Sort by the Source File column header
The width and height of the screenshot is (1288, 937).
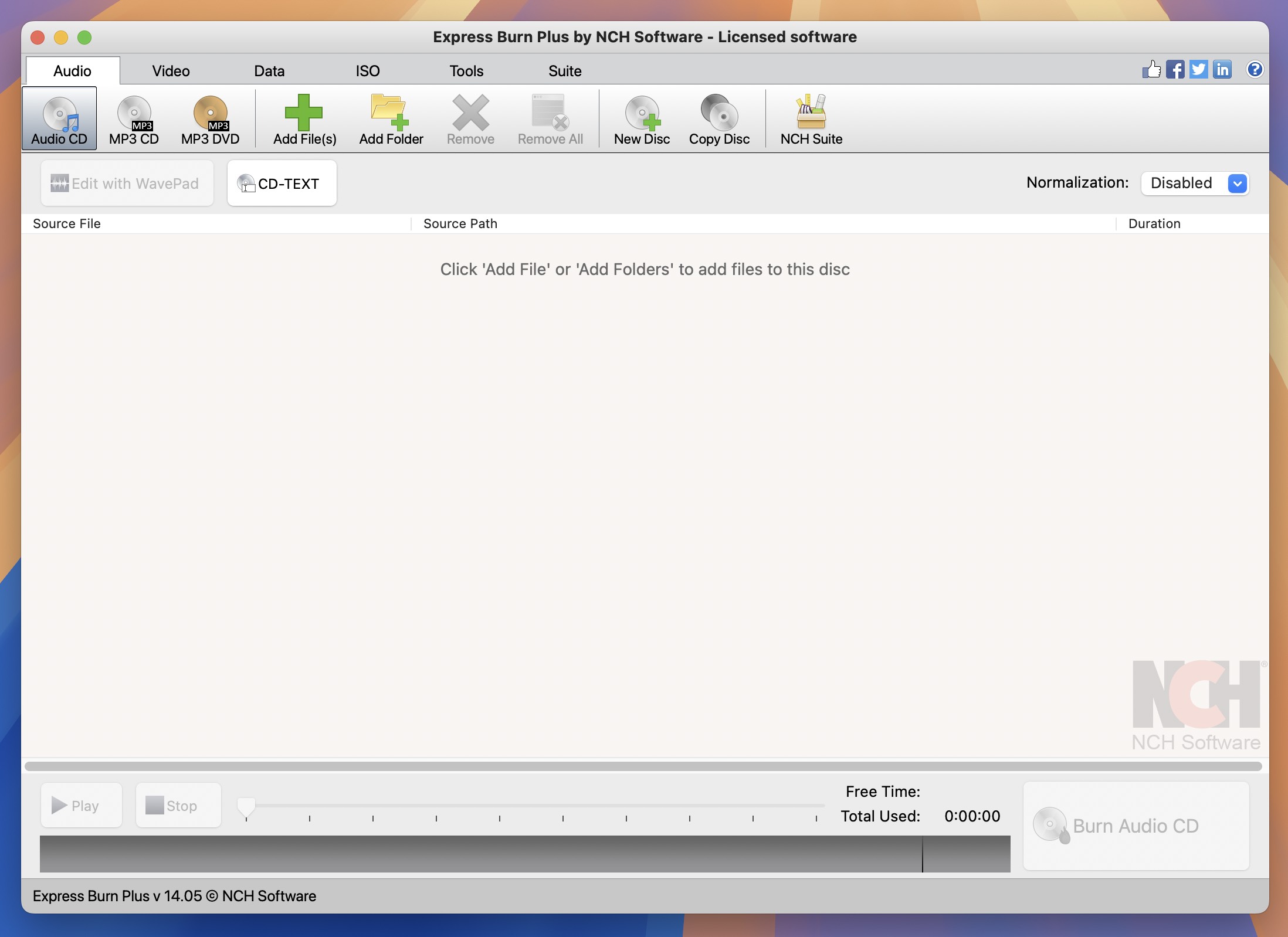coord(216,224)
